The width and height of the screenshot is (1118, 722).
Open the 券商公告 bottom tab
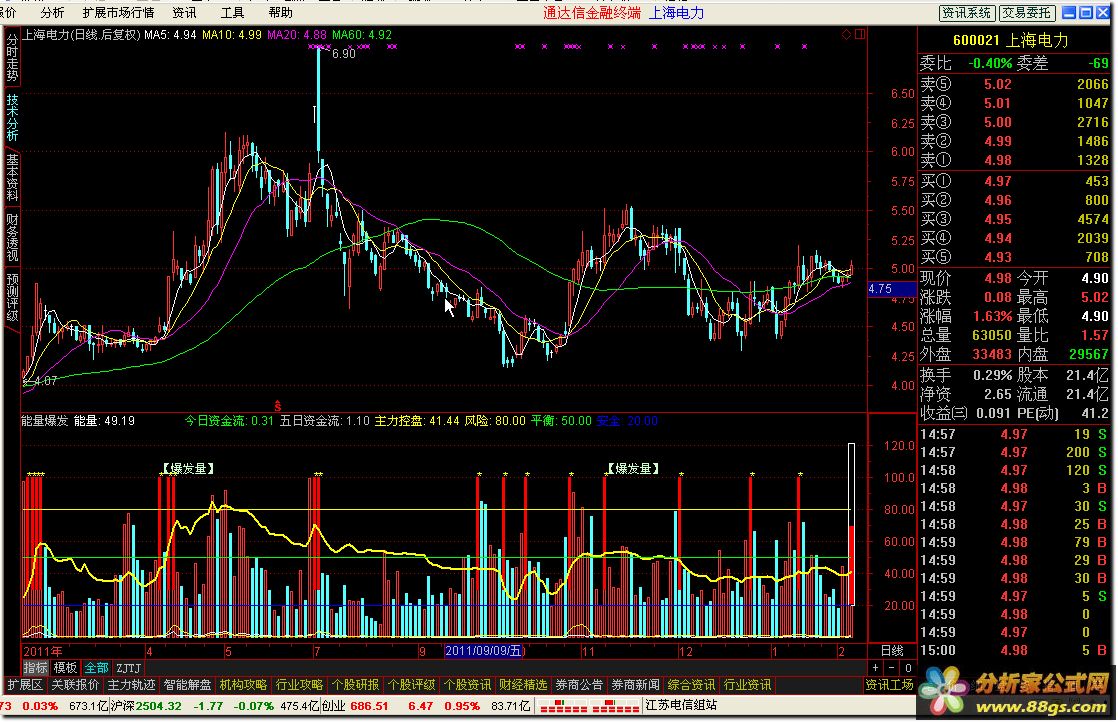tap(579, 685)
